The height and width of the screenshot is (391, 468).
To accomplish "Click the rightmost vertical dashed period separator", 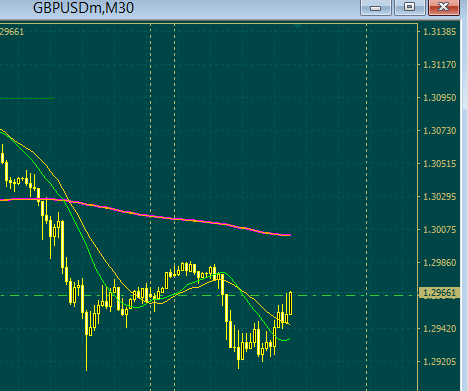I will [367, 207].
